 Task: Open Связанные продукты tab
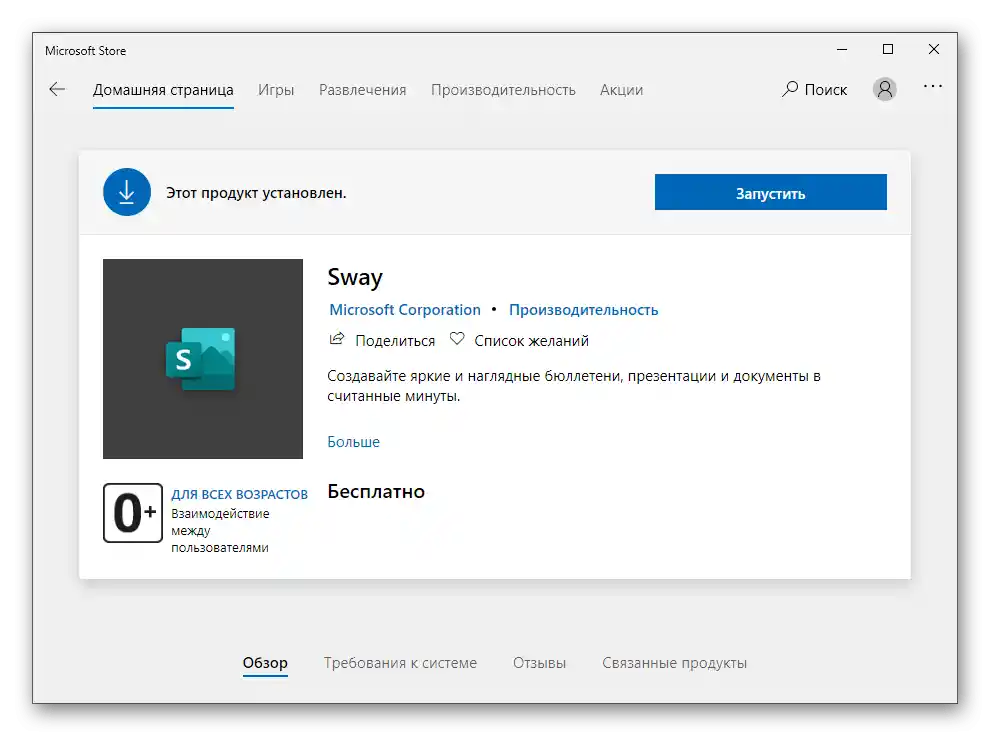click(674, 663)
